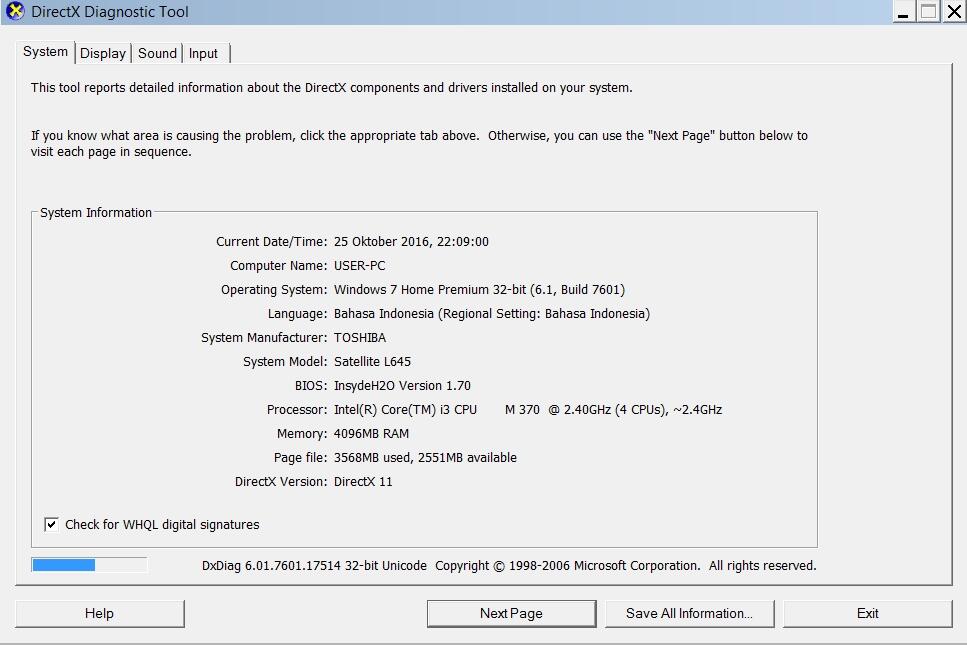The height and width of the screenshot is (645, 967).
Task: Open the Display tab
Action: click(103, 54)
